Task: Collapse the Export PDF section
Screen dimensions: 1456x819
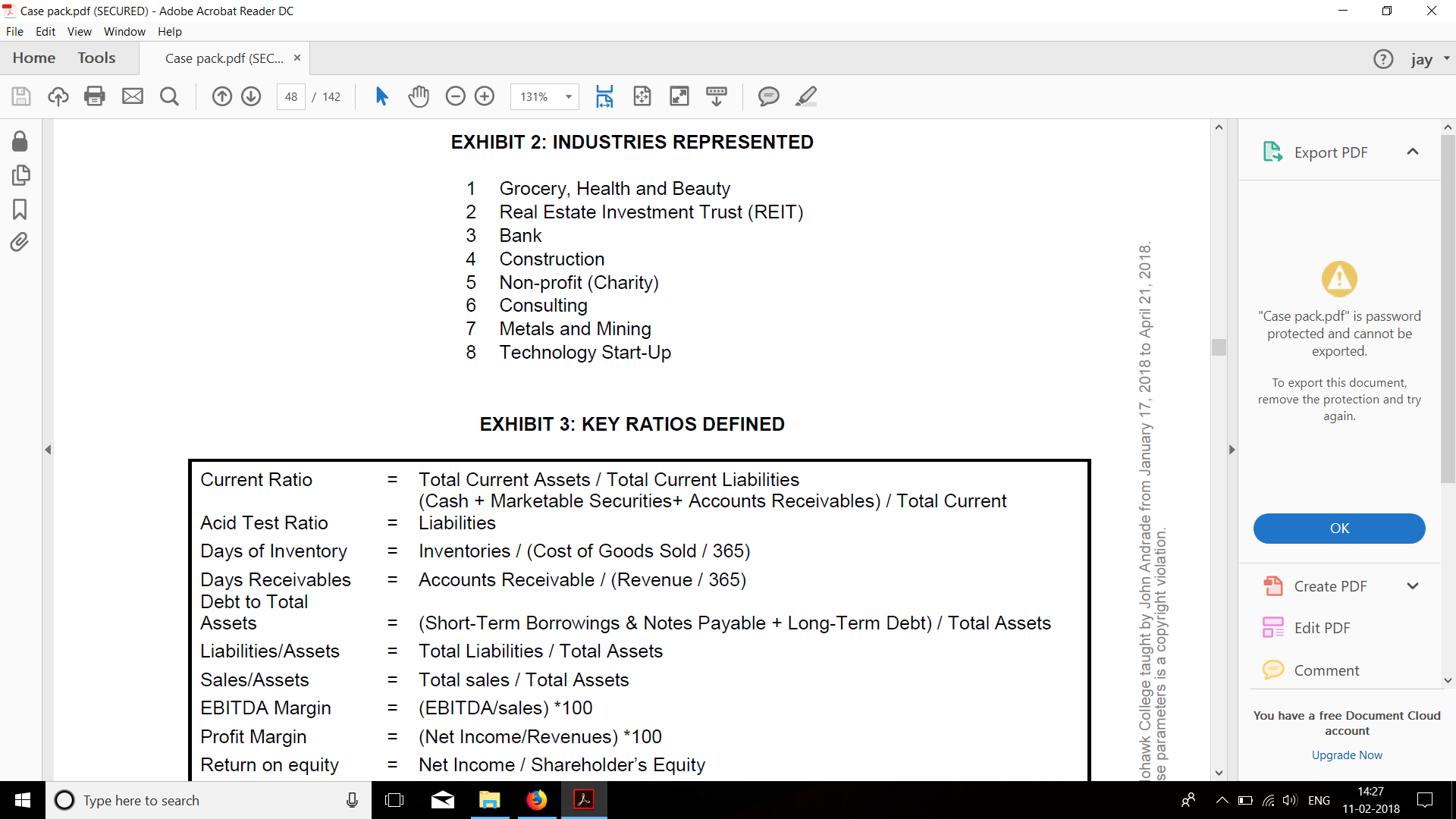Action: pyautogui.click(x=1413, y=152)
